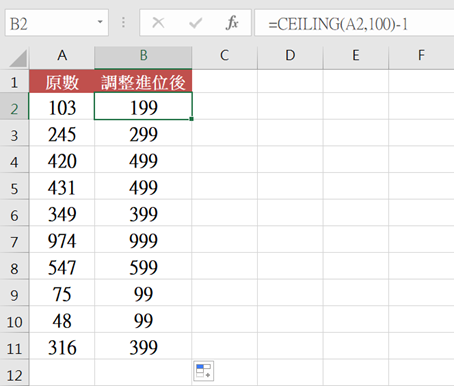Select row 12 header
The width and height of the screenshot is (454, 386).
point(14,374)
